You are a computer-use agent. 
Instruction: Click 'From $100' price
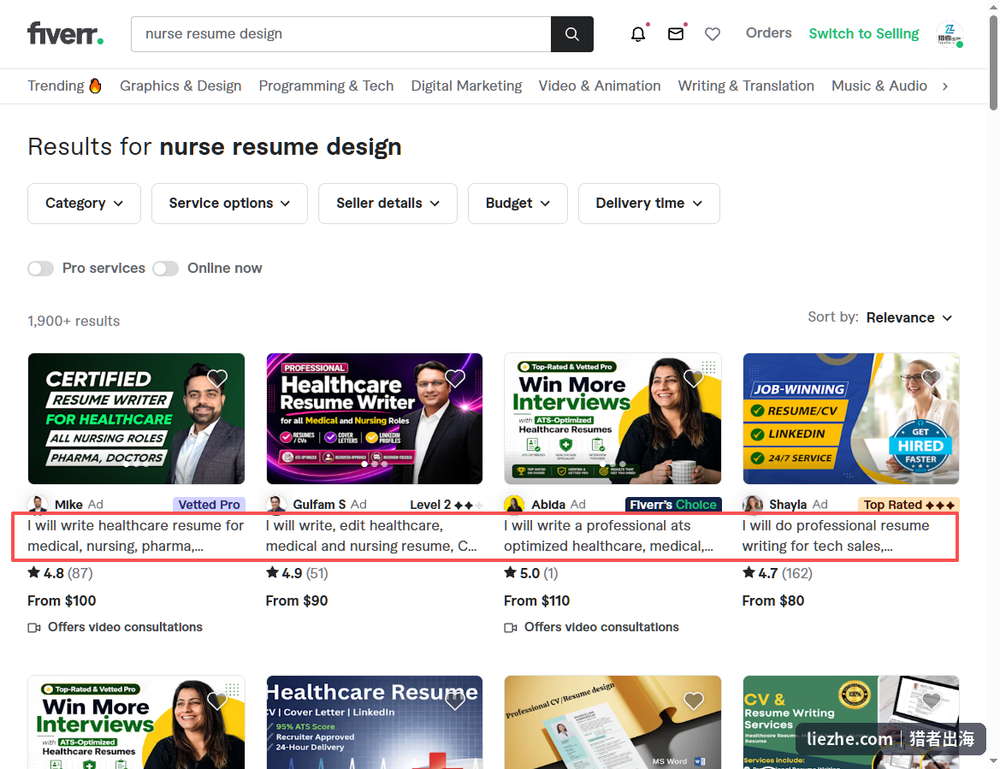(x=62, y=601)
